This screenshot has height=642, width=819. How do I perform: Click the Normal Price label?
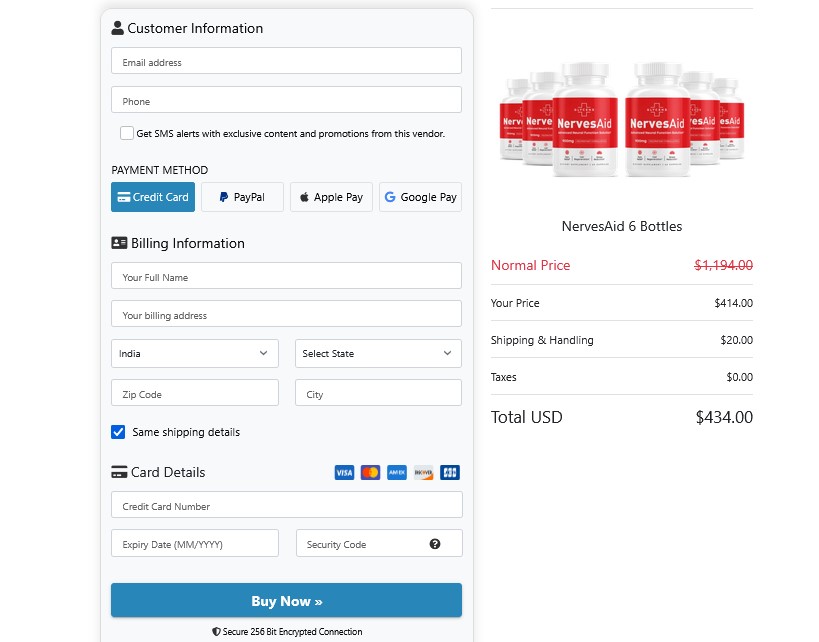coord(530,265)
